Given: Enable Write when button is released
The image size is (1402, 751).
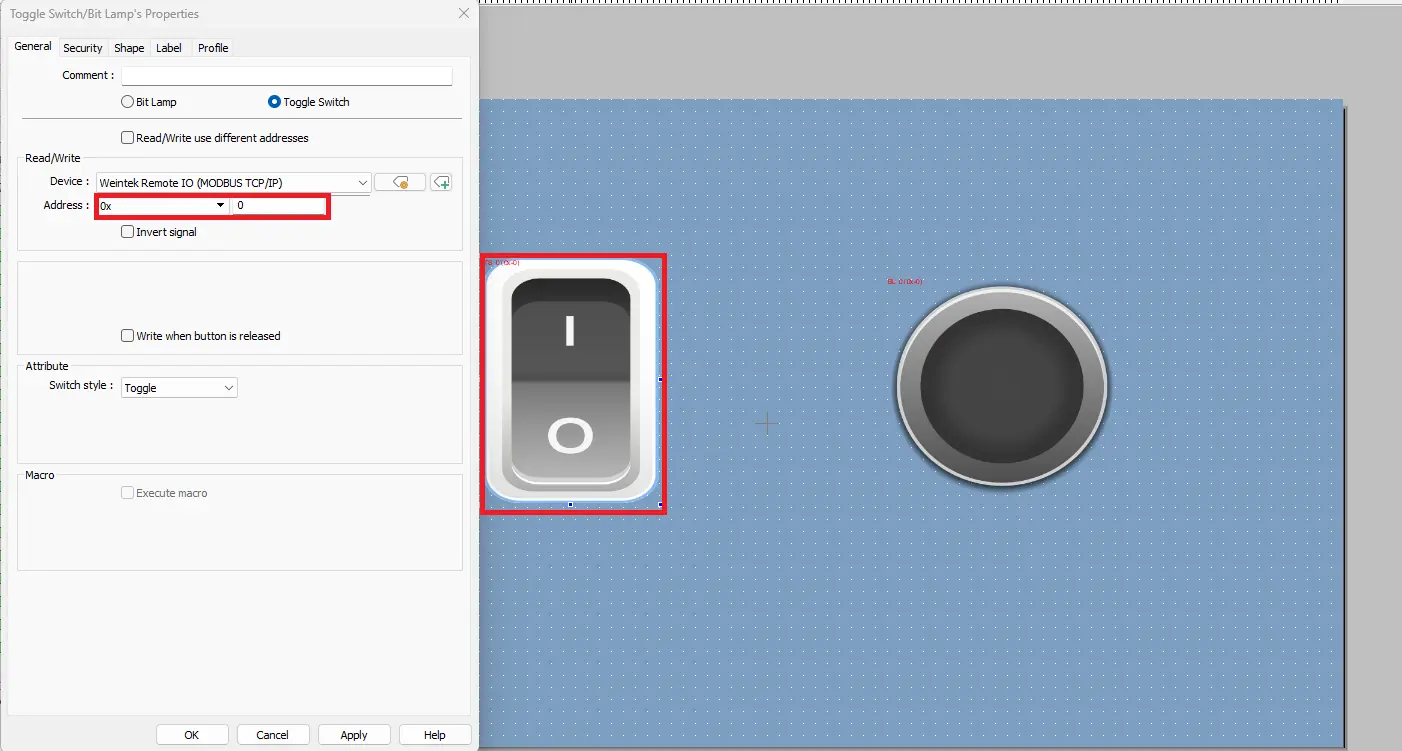Looking at the screenshot, I should click(127, 335).
